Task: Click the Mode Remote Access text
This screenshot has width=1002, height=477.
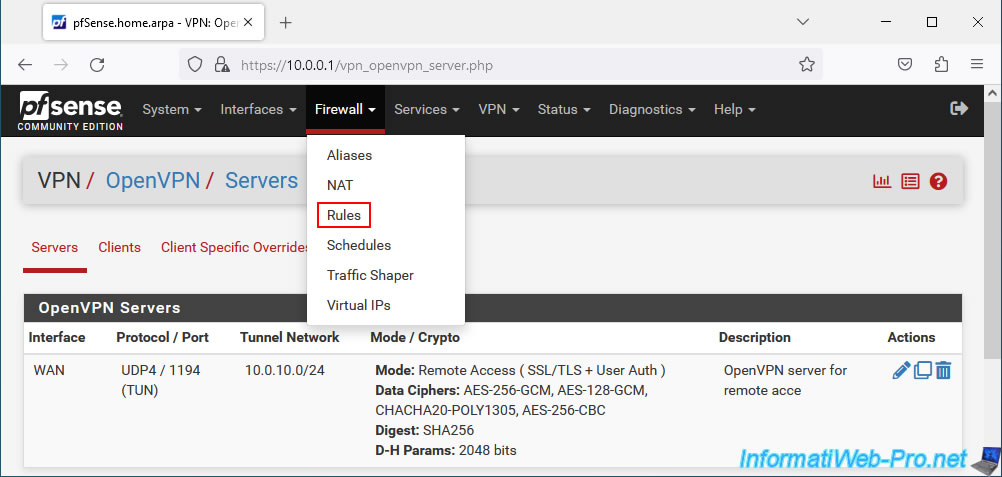Action: click(x=521, y=370)
